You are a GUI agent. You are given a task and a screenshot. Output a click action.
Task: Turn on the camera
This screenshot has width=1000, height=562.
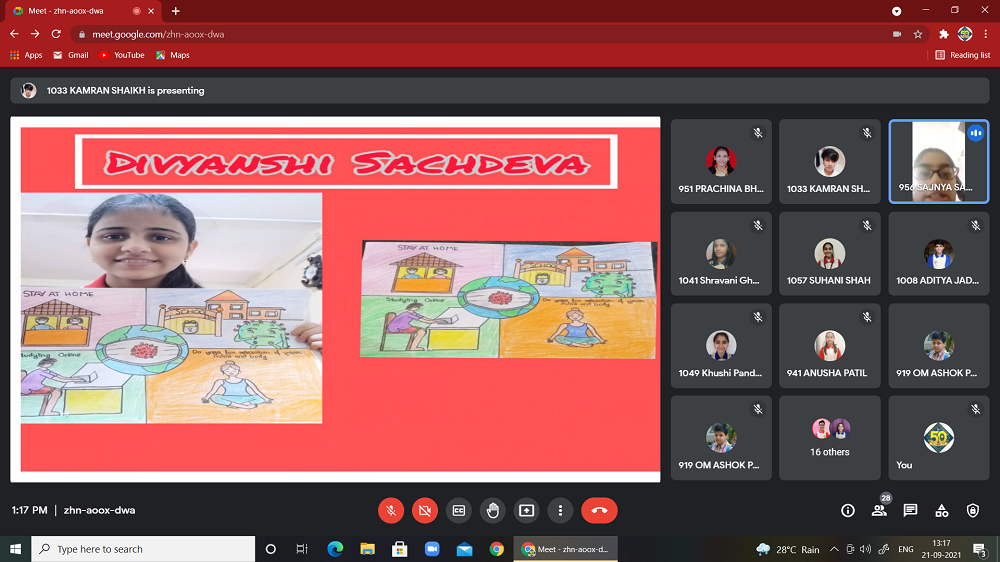425,510
